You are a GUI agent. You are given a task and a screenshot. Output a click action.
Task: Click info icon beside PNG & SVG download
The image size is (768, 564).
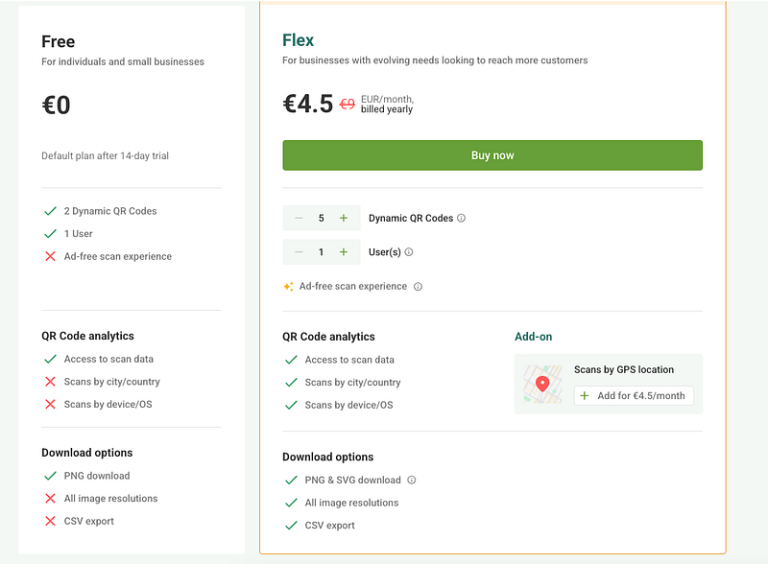pyautogui.click(x=412, y=480)
